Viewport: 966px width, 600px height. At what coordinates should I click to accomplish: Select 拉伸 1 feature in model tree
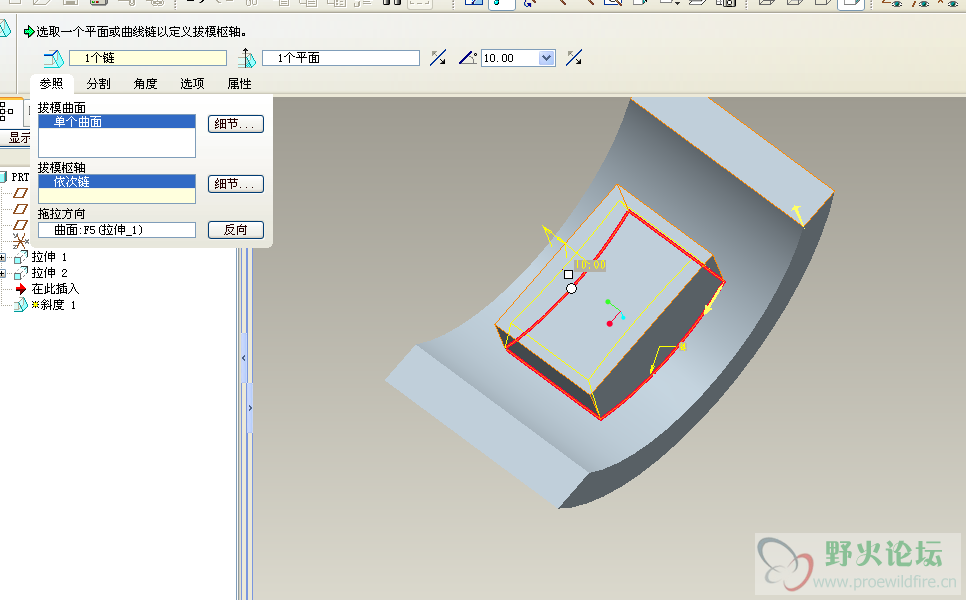pos(49,257)
